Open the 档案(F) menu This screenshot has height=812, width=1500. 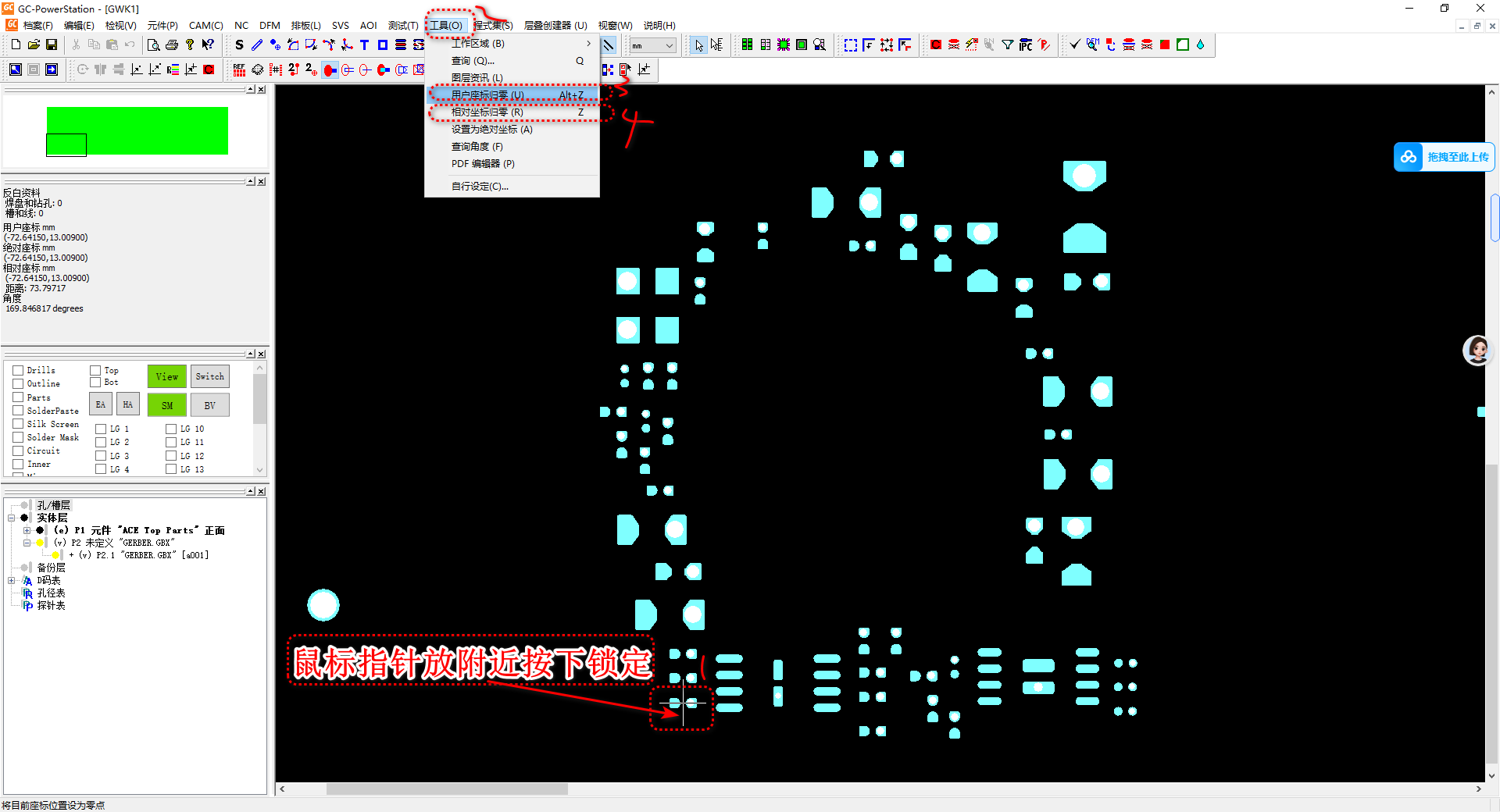pos(37,25)
